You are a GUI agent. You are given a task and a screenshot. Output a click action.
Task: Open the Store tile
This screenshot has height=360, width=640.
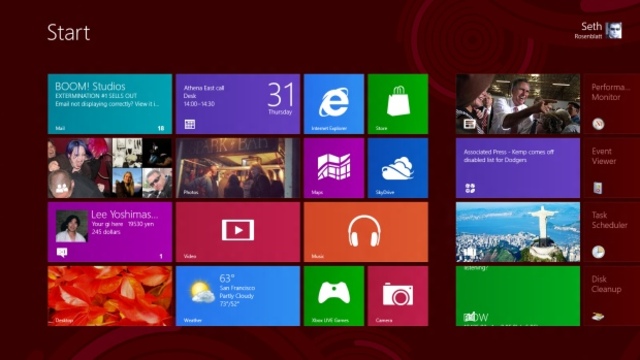(x=398, y=104)
